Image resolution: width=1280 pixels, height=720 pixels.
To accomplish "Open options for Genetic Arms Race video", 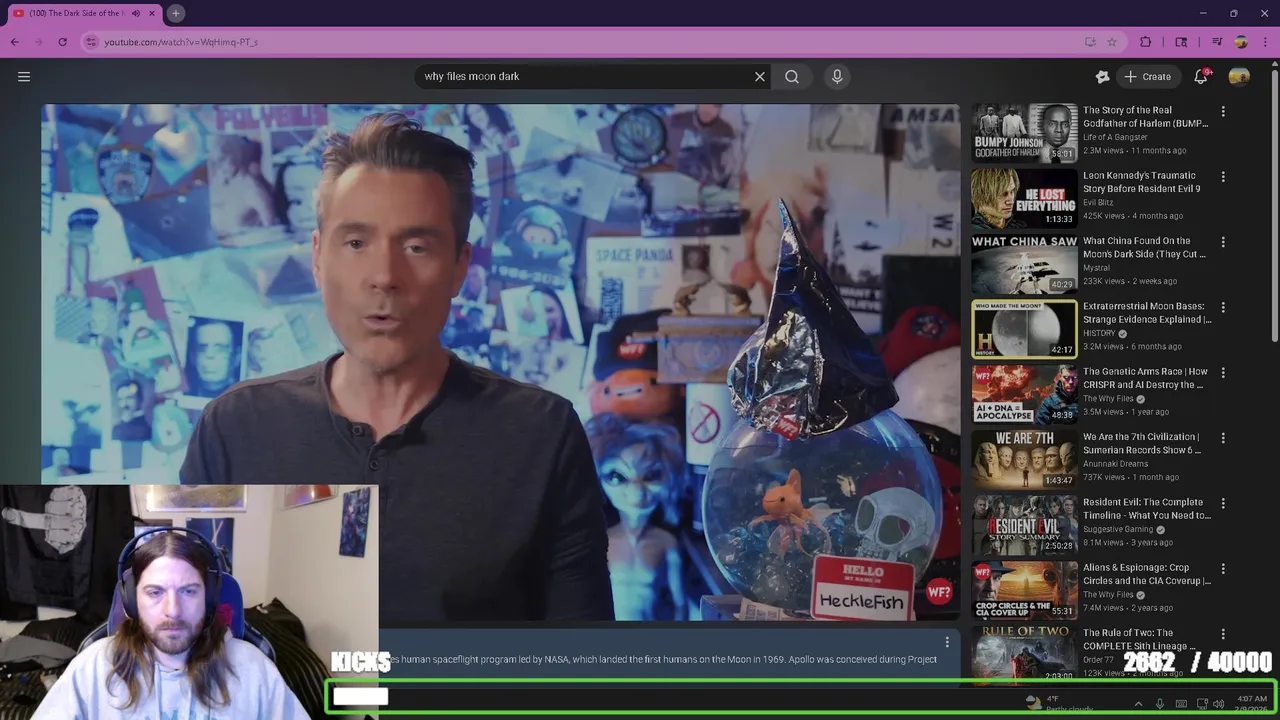I will point(1223,373).
